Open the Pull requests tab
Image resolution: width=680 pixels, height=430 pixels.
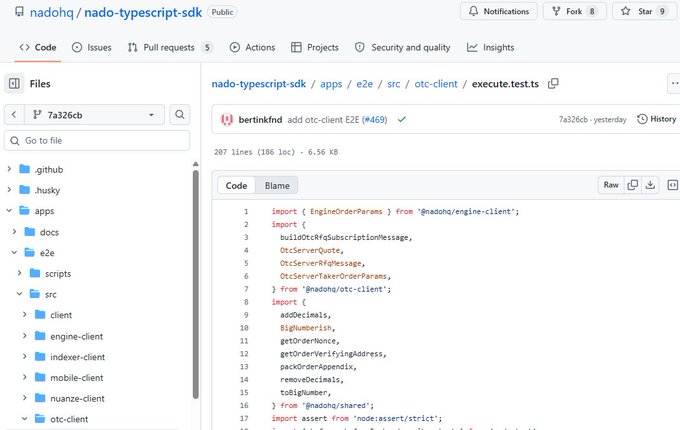point(170,47)
